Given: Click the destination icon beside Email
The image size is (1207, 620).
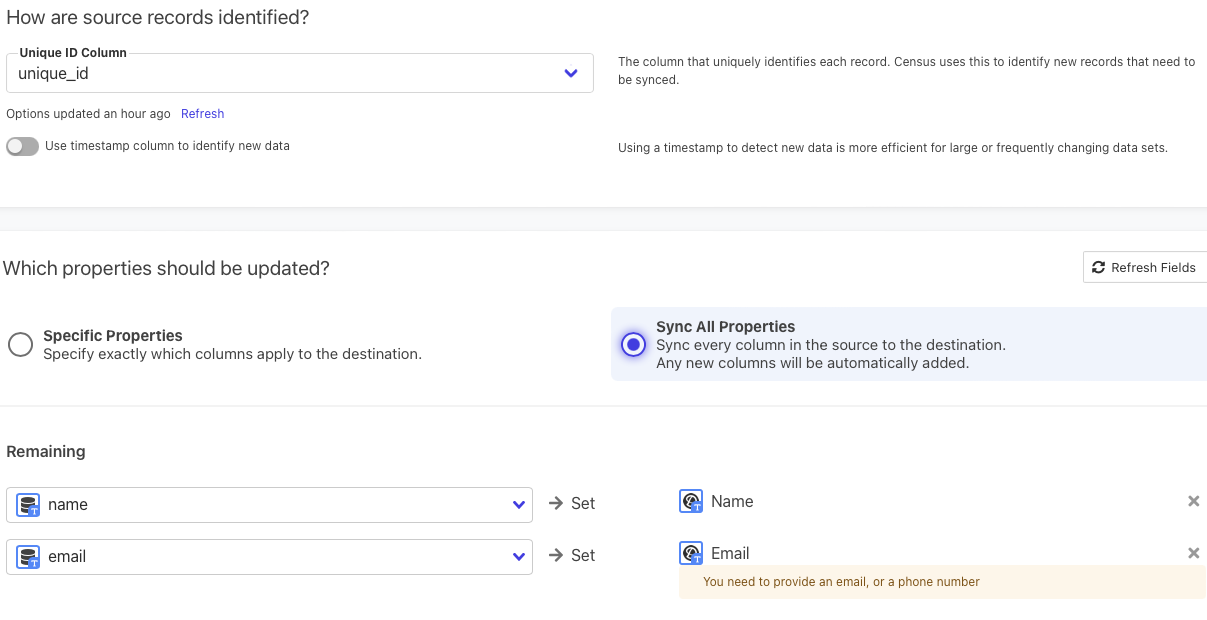Looking at the screenshot, I should [x=691, y=554].
